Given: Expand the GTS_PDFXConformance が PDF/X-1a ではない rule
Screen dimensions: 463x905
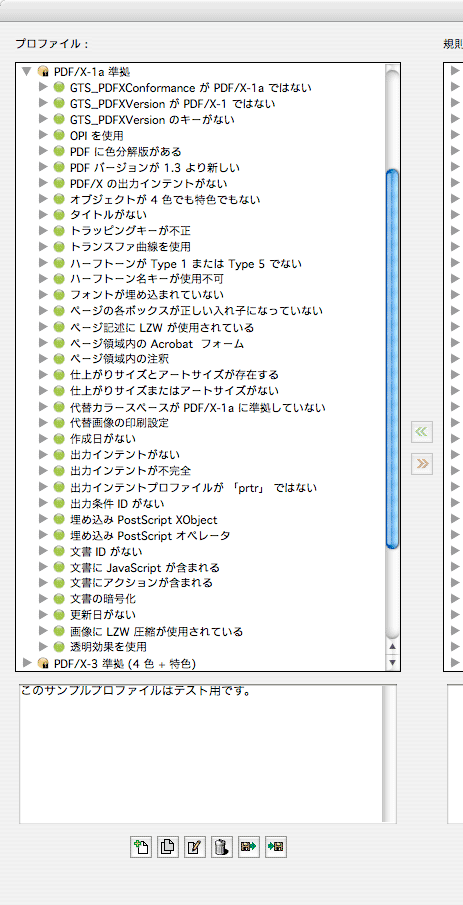Looking at the screenshot, I should tap(43, 88).
